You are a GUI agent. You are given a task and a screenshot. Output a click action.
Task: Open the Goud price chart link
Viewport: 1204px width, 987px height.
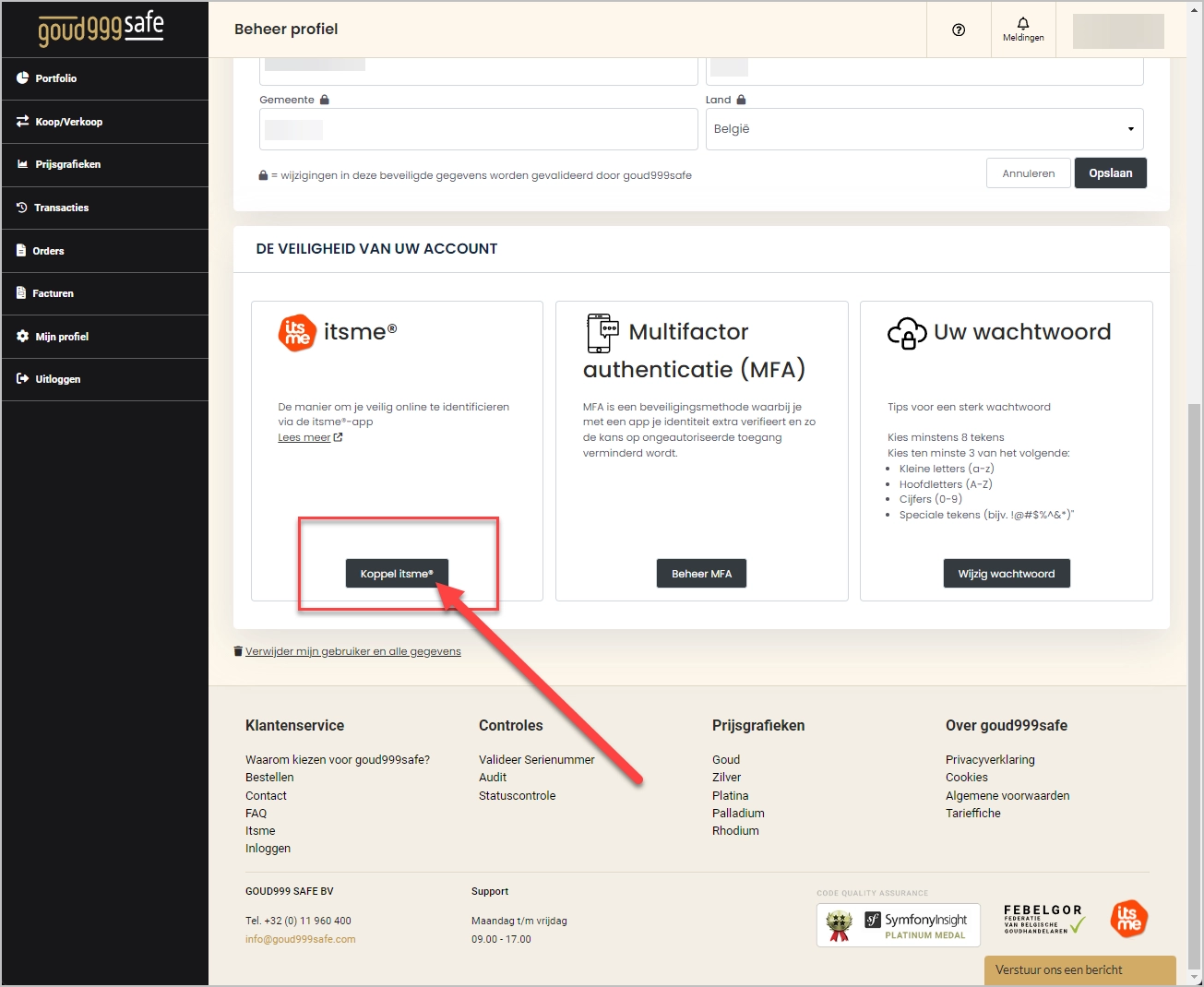726,760
